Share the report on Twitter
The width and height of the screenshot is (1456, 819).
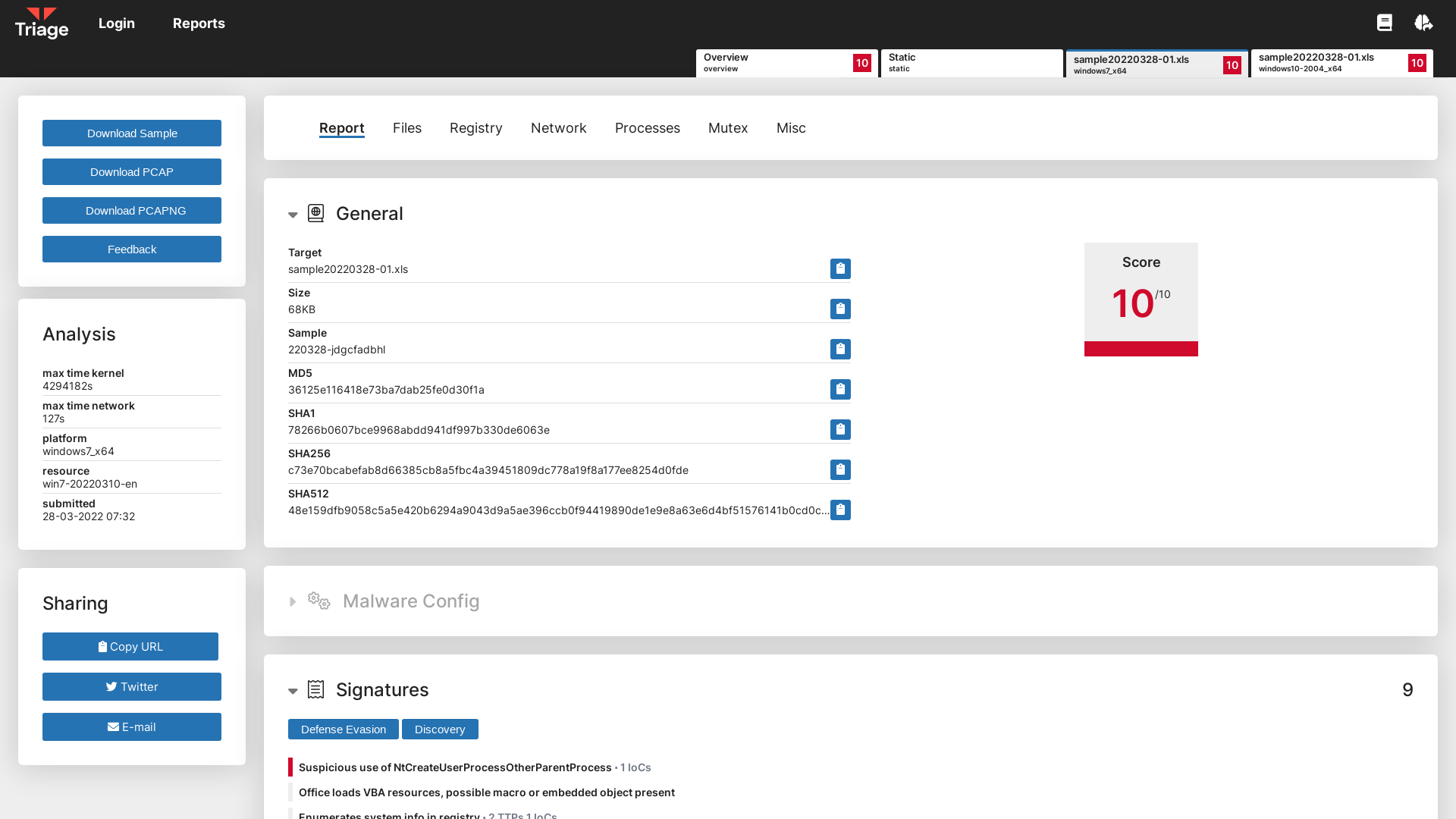click(x=132, y=687)
